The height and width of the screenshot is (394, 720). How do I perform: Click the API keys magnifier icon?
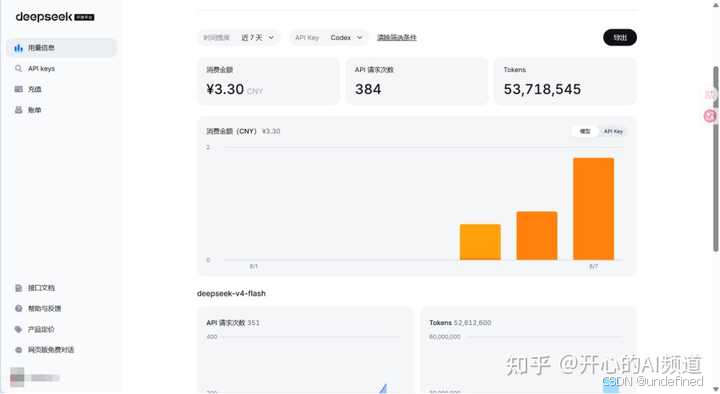coord(18,68)
